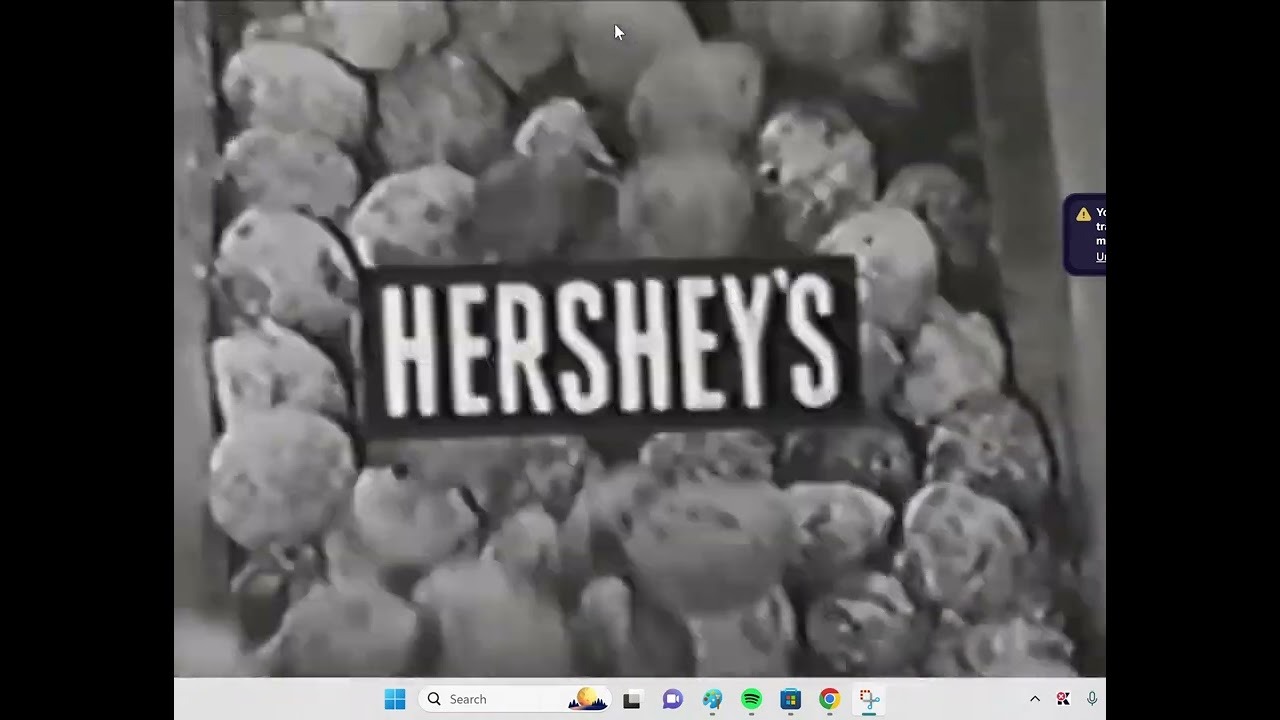Open Microsoft Store from the taskbar
The image size is (1280, 720).
pos(791,699)
